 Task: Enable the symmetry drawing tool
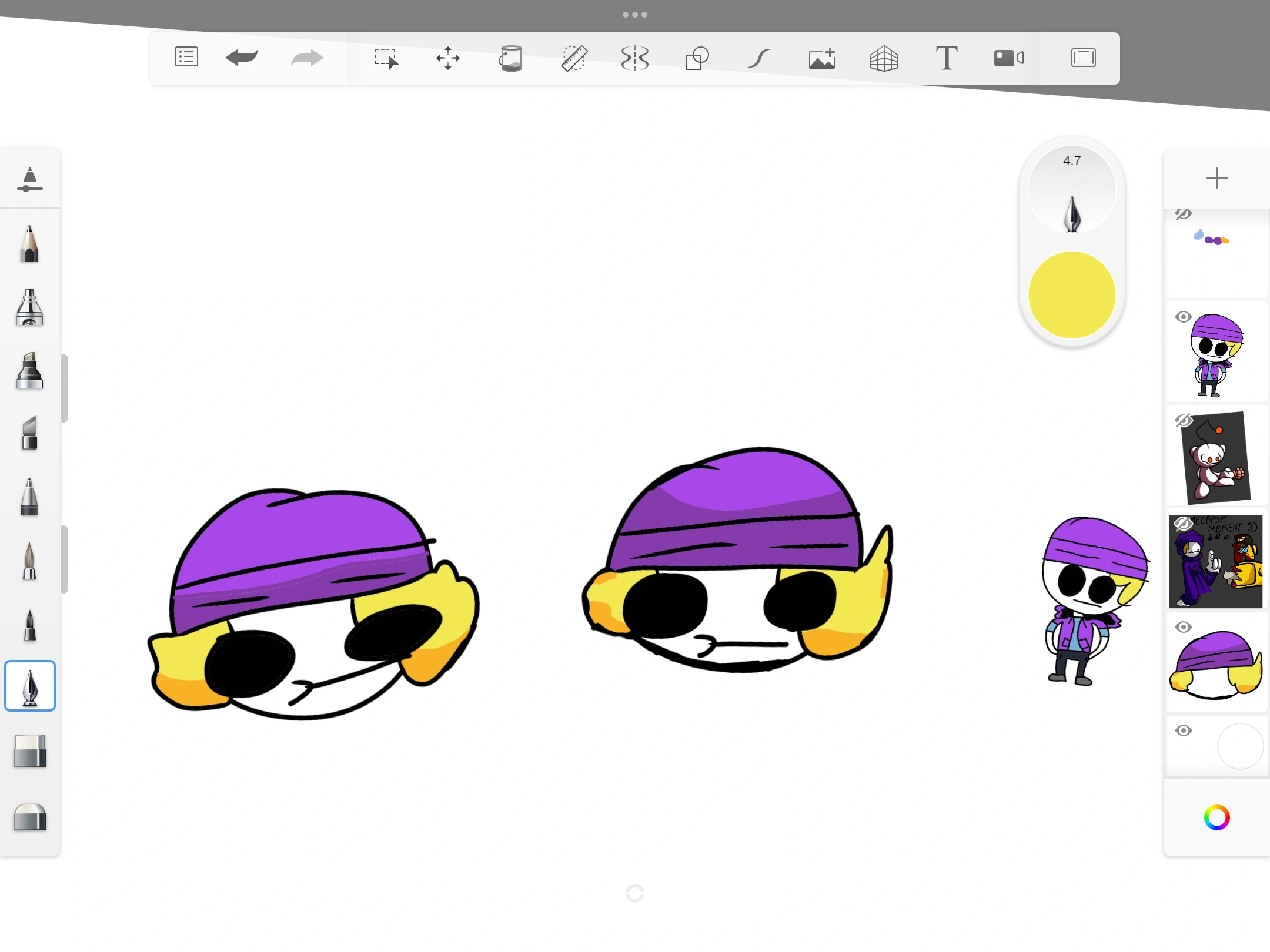pyautogui.click(x=635, y=58)
